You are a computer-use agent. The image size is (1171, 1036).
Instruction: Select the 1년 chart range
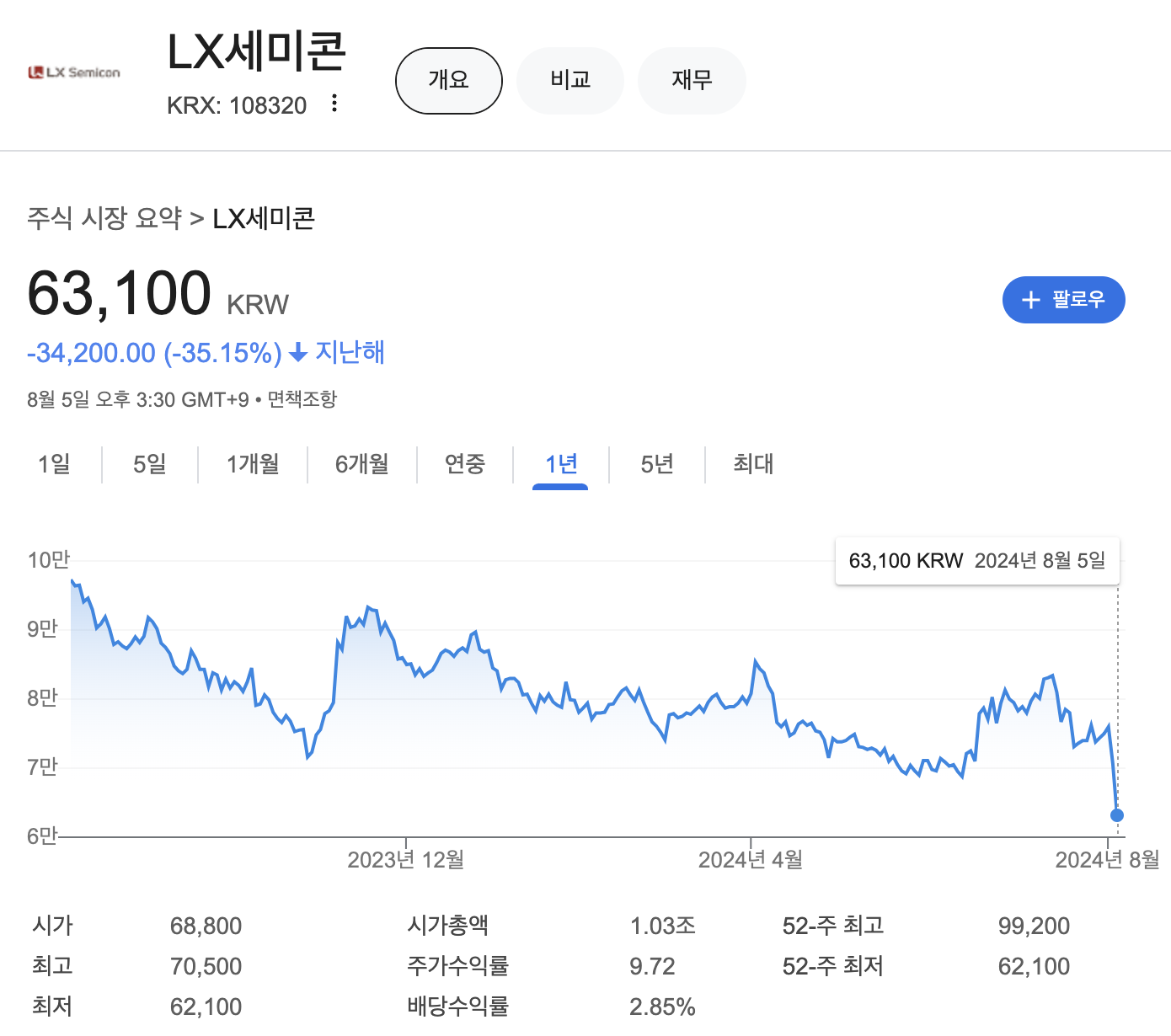click(561, 464)
